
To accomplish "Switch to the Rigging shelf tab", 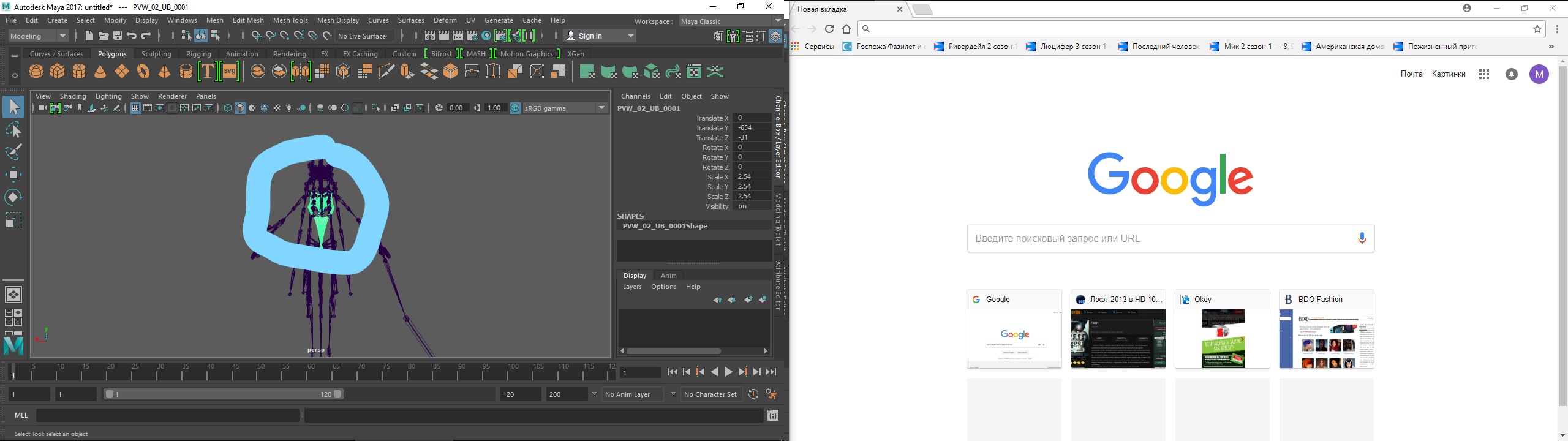I will (x=198, y=54).
